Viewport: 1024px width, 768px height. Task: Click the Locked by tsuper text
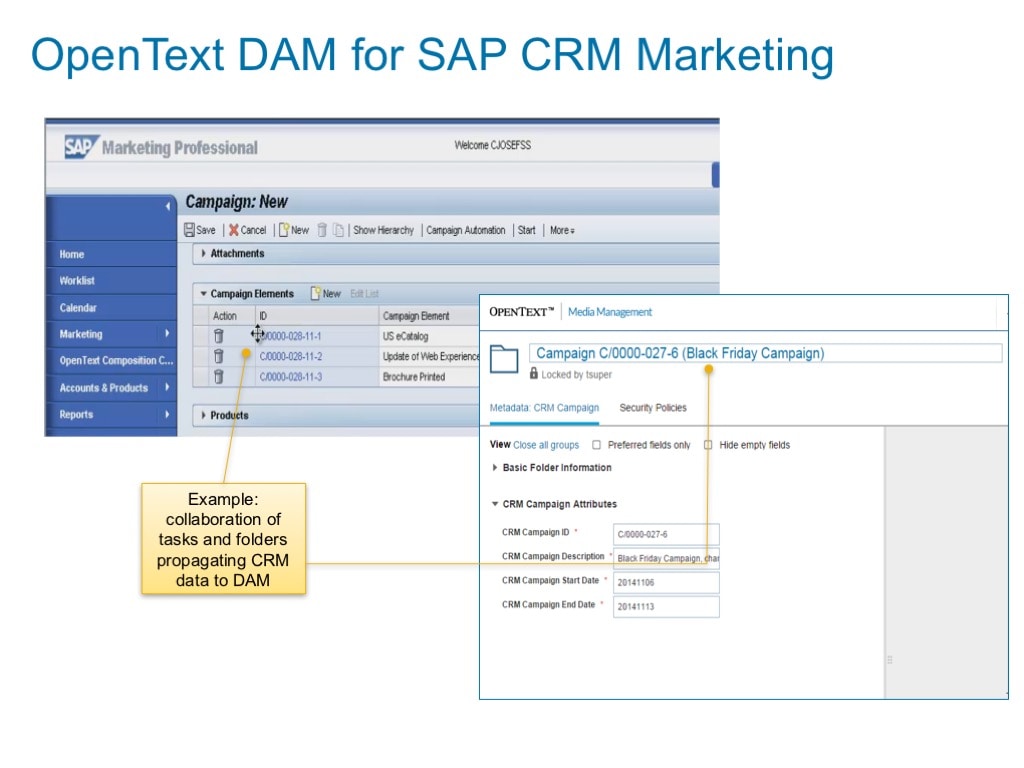(x=577, y=374)
